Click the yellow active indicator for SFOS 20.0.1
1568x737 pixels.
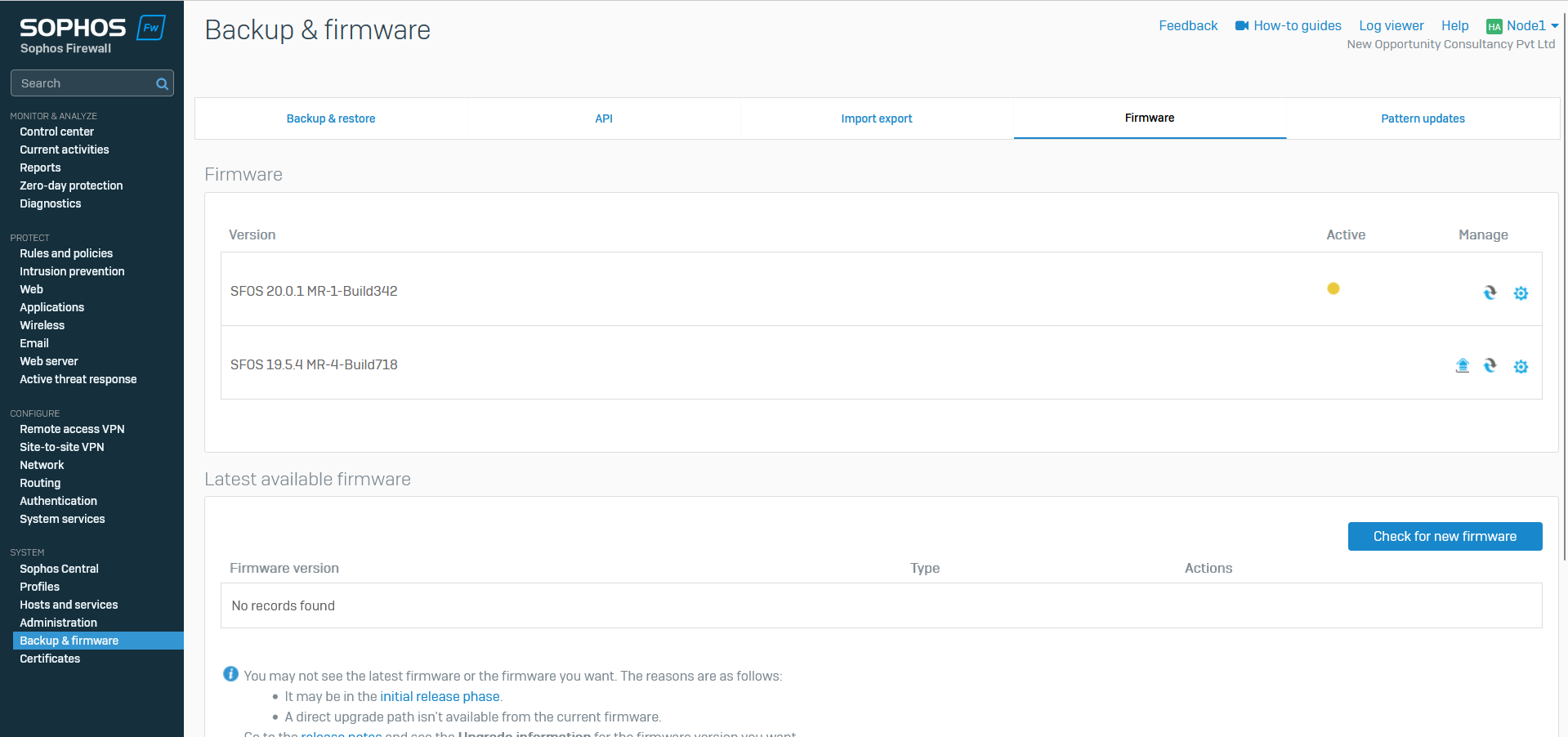pos(1333,288)
